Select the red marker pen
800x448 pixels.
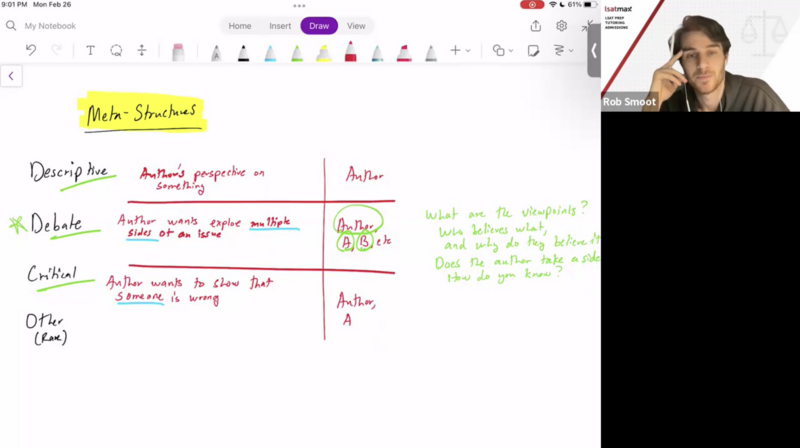[x=350, y=52]
